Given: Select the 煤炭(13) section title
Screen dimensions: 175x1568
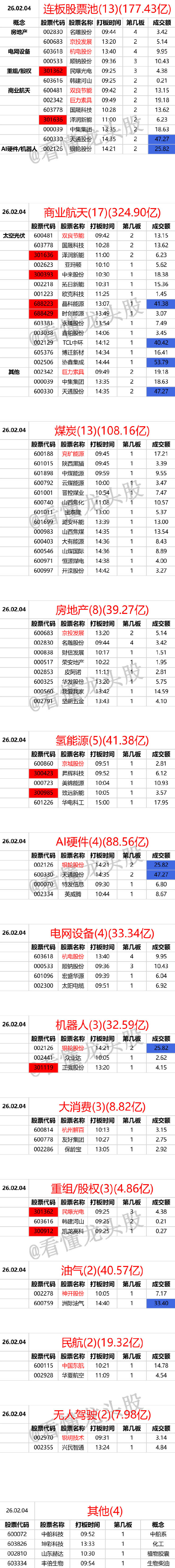Looking at the screenshot, I should pos(102,430).
